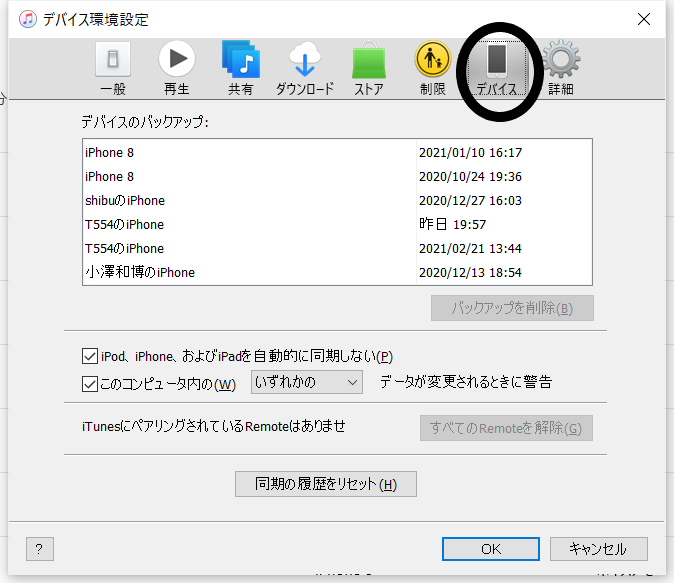Select the 小澤和博のiPhone backup row
Image resolution: width=674 pixels, height=583 pixels.
(337, 273)
